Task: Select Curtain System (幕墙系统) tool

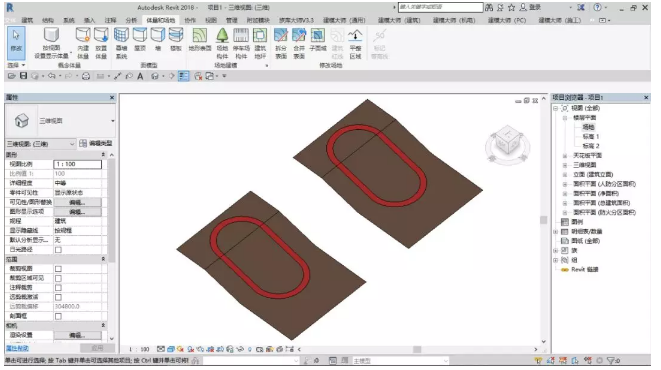Action: (x=121, y=43)
